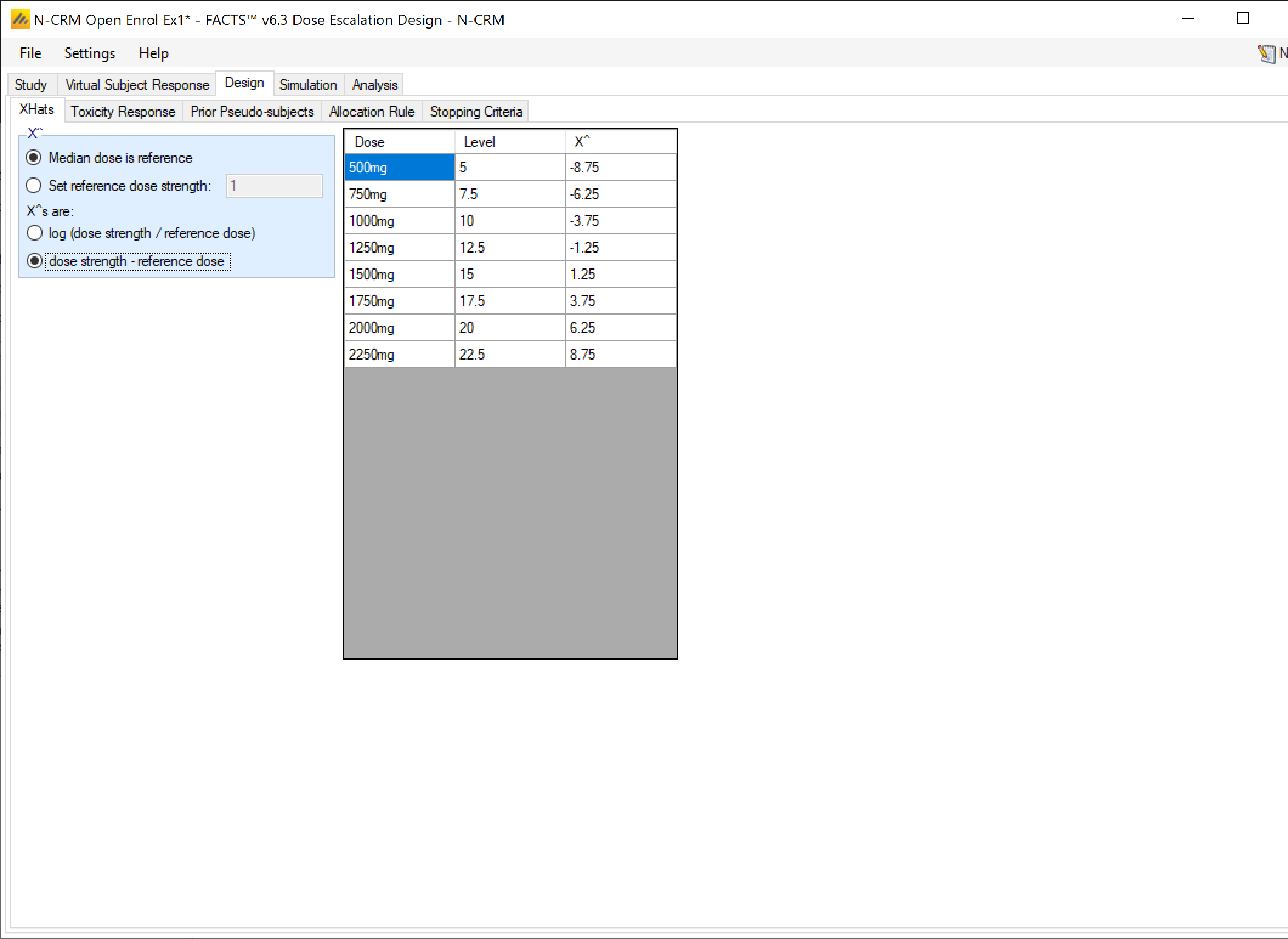Click the X^ column header

(620, 142)
